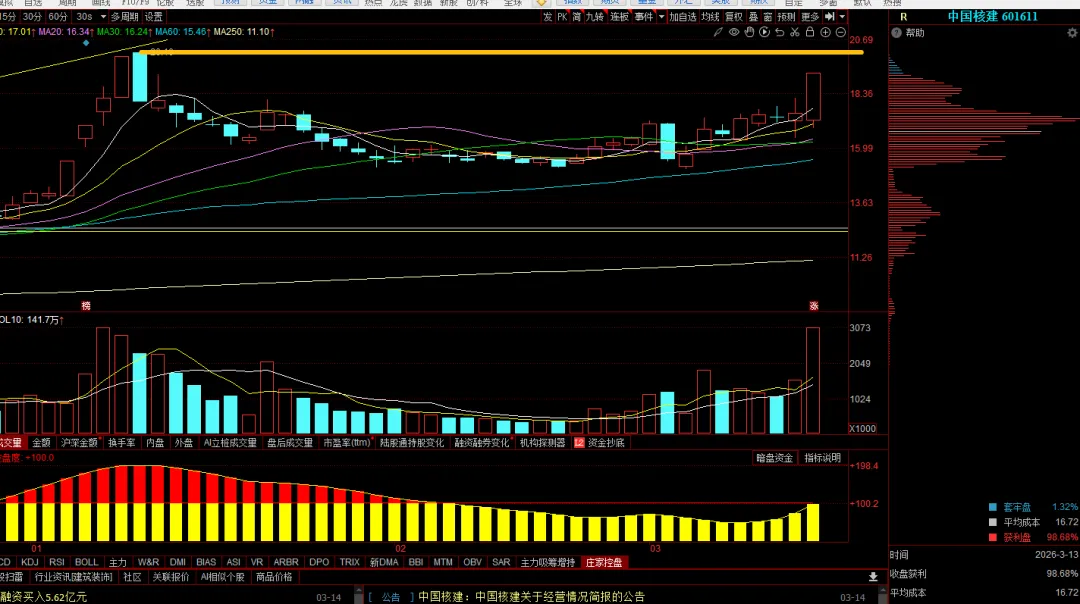Open the 更多 more menu
Viewport: 1080px width, 604px height.
coord(810,17)
